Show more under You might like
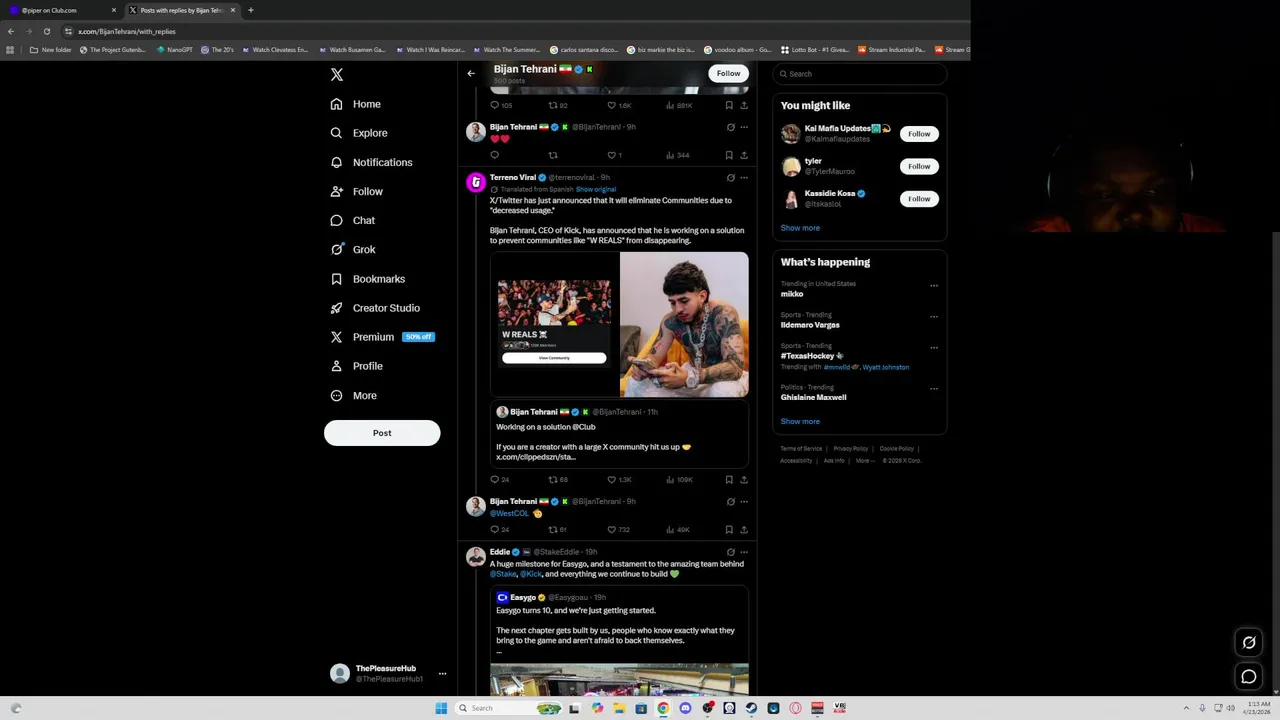The width and height of the screenshot is (1280, 720). tap(800, 228)
